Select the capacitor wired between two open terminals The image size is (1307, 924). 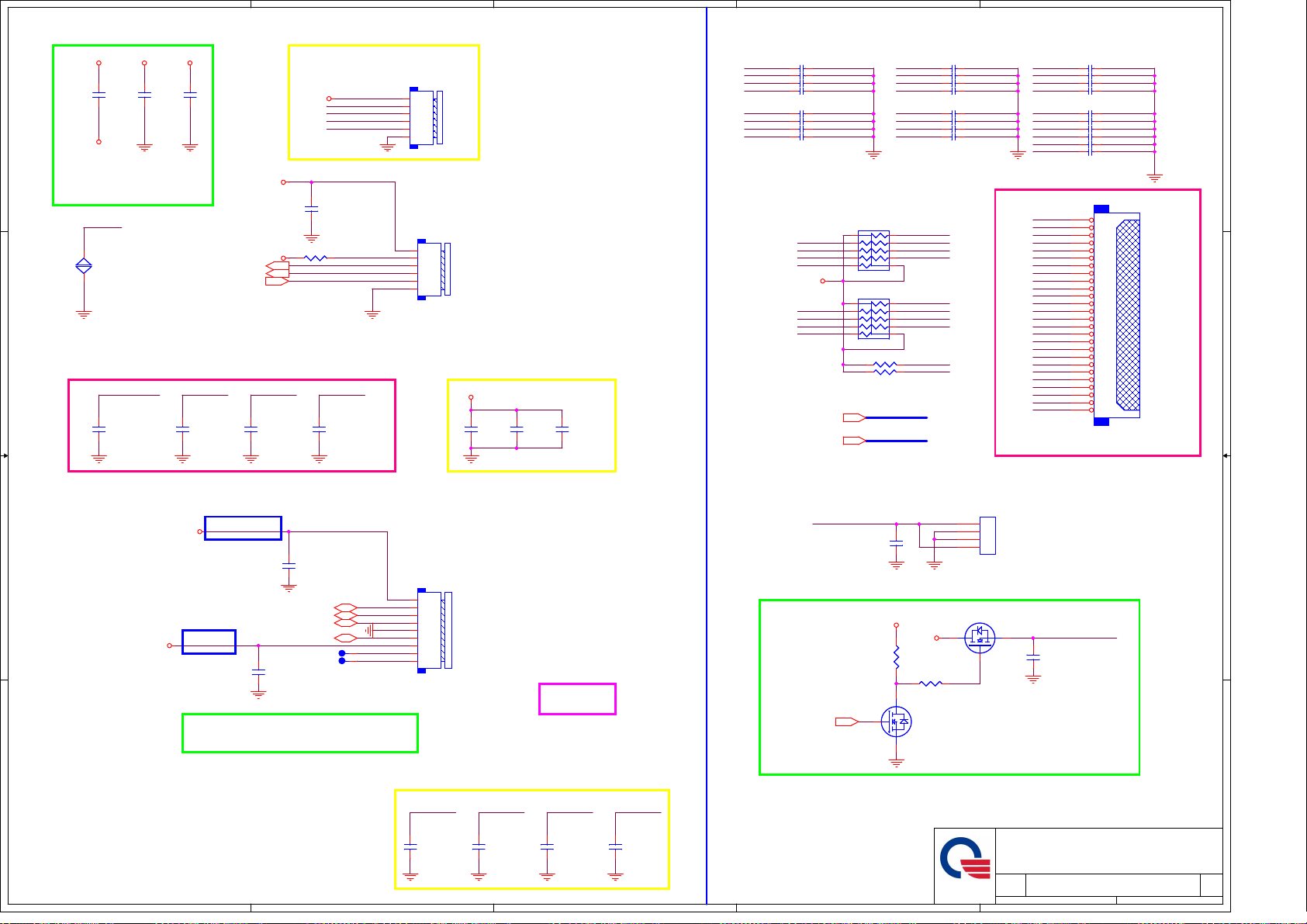99,95
